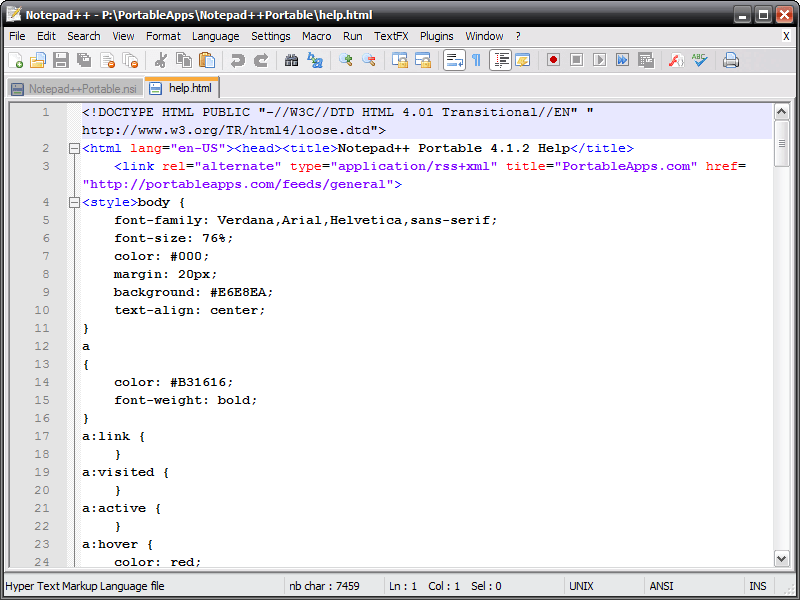The image size is (800, 600).
Task: Open the Language menu
Action: (x=215, y=36)
